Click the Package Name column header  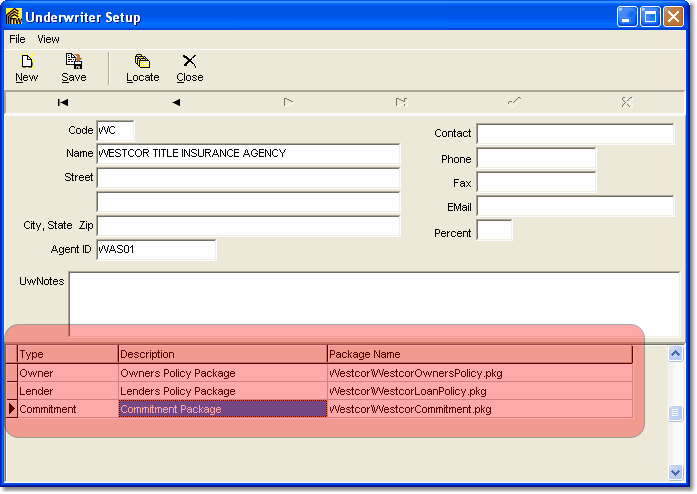479,354
